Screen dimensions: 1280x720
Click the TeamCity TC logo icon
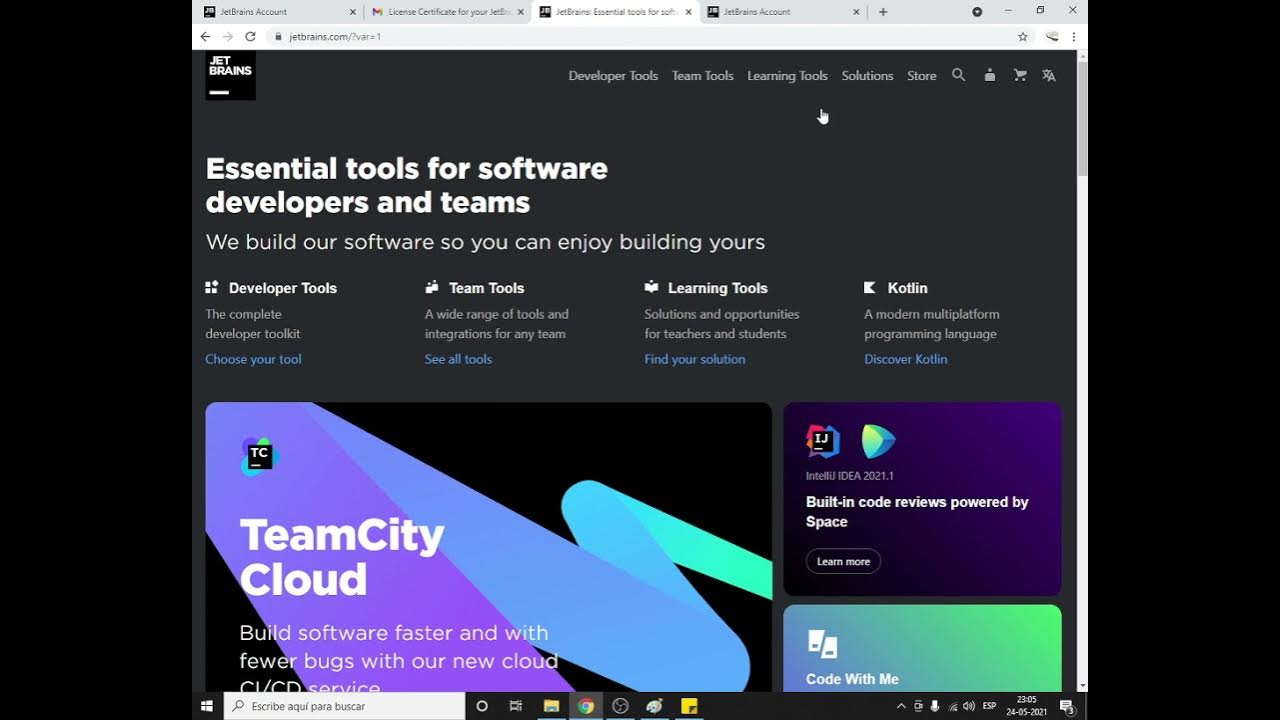tap(259, 456)
